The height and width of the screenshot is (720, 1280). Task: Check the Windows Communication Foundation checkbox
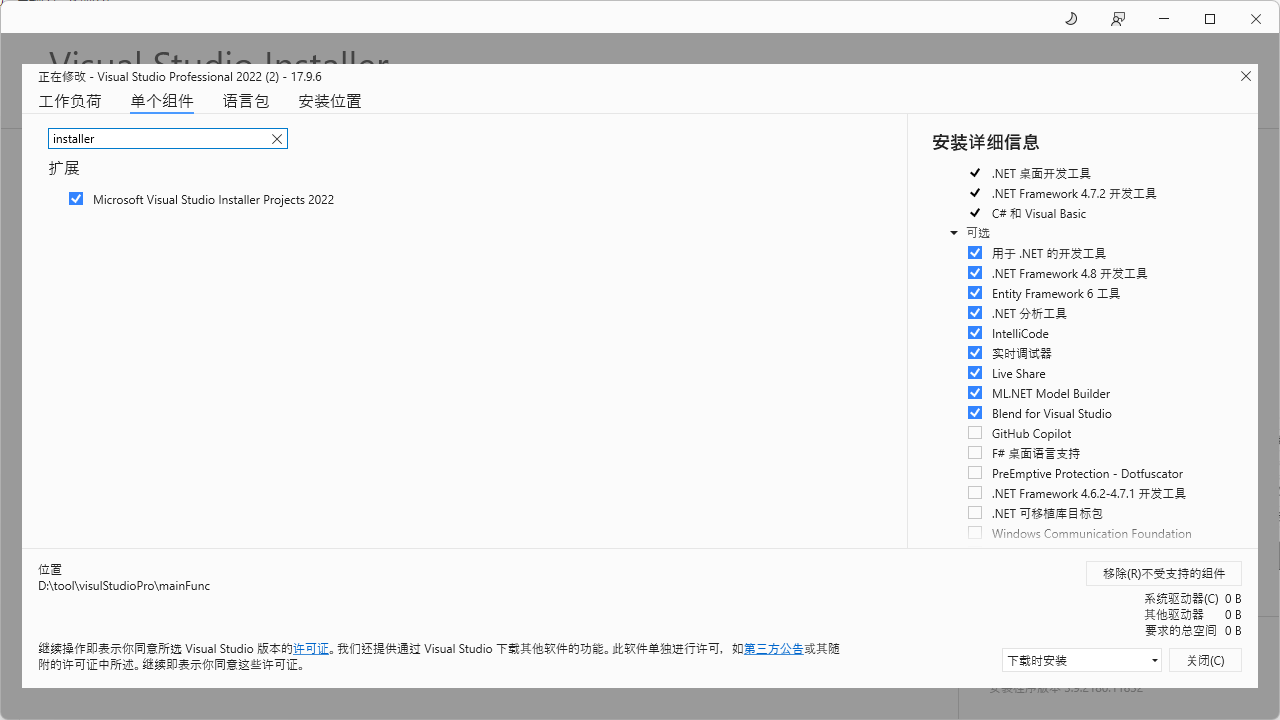point(975,533)
